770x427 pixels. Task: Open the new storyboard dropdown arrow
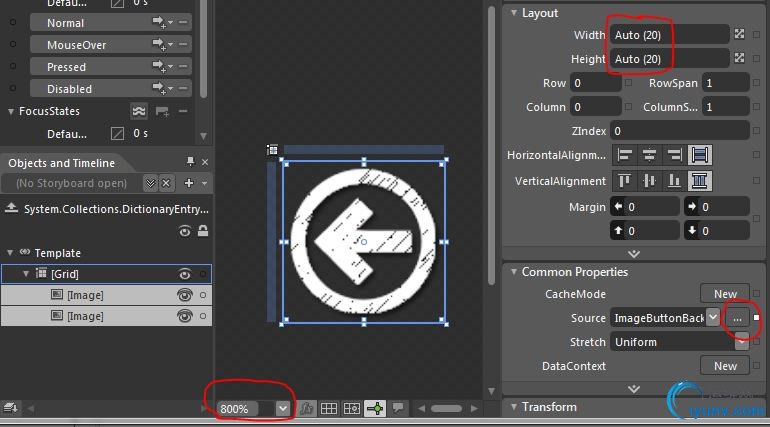(x=204, y=184)
